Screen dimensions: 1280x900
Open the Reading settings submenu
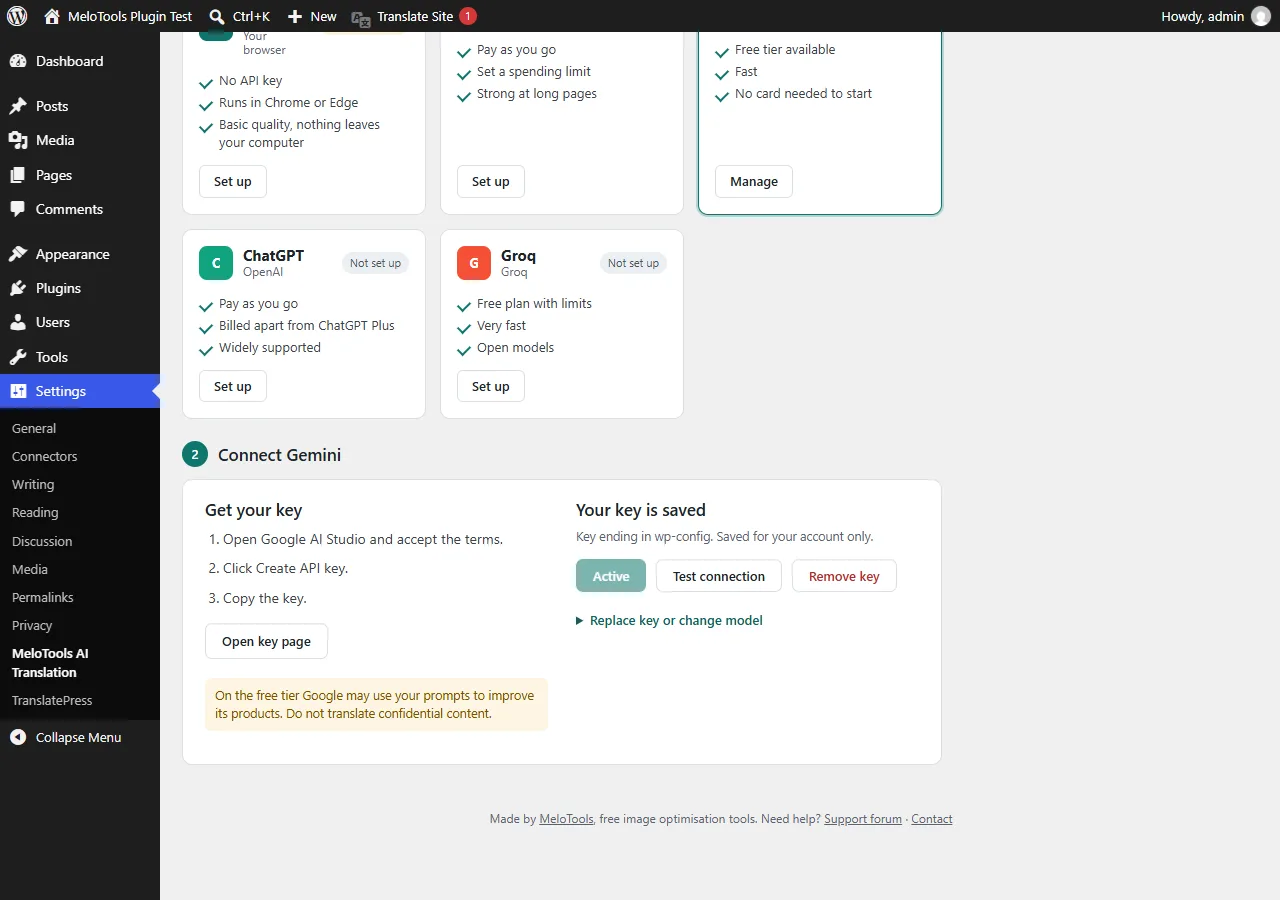[35, 512]
